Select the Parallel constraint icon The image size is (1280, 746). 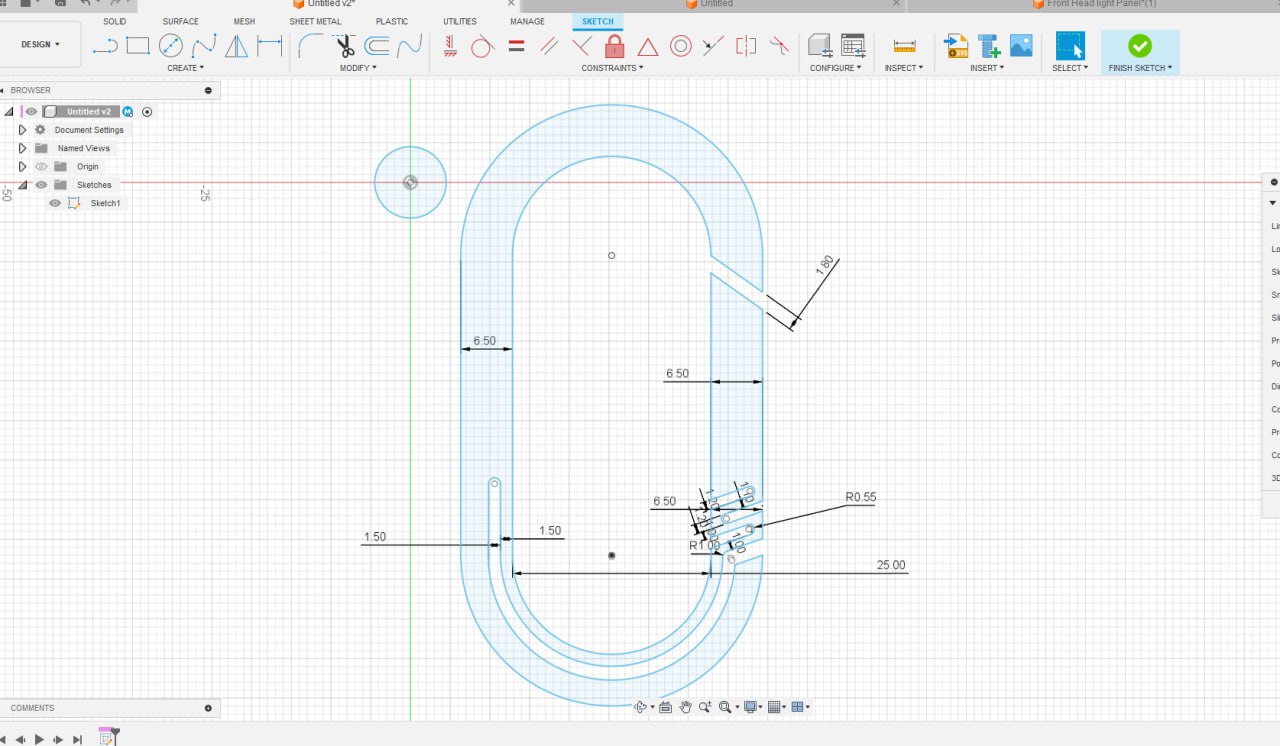point(549,46)
